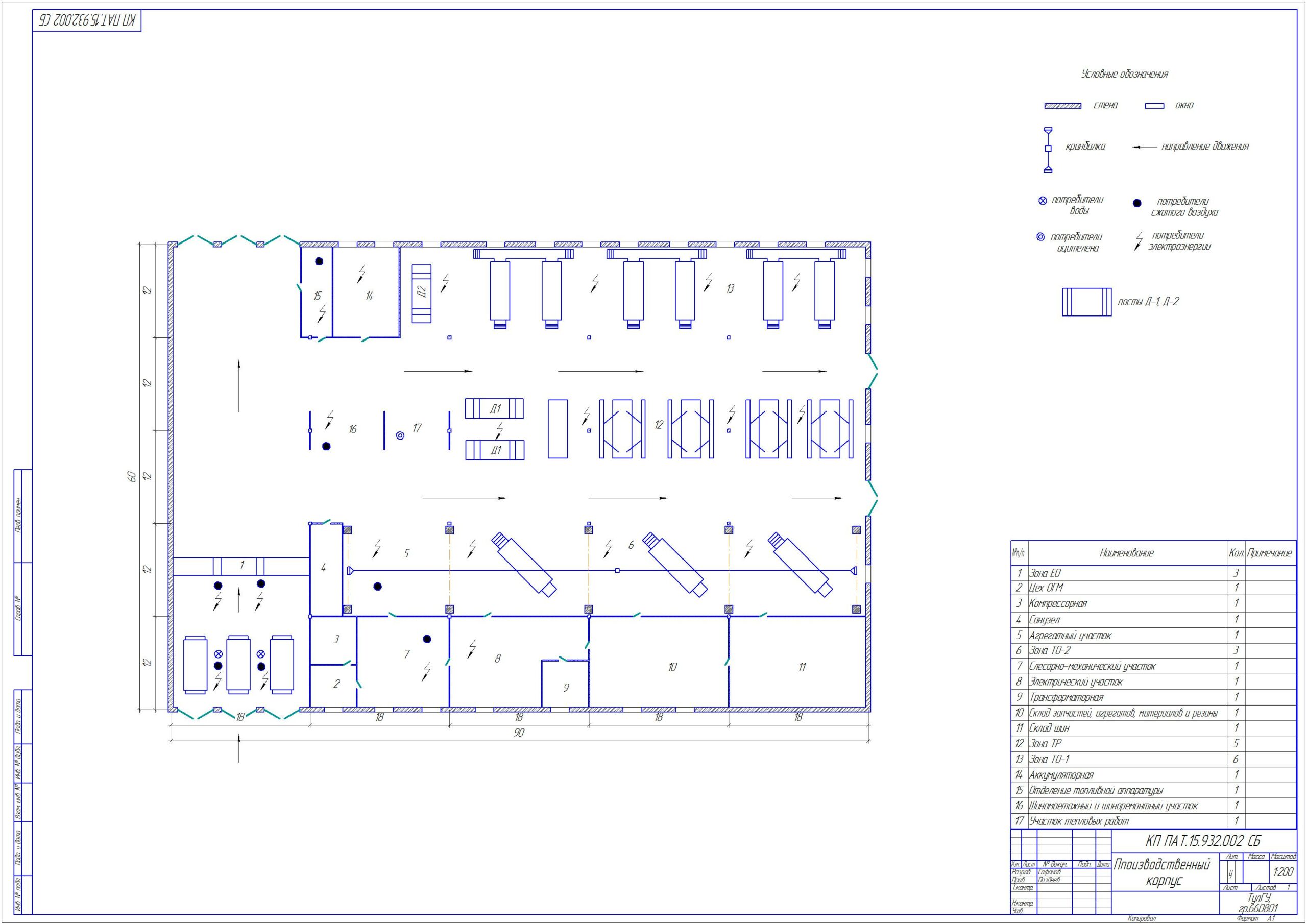
Task: Click room number 10 on the plan
Action: click(672, 667)
